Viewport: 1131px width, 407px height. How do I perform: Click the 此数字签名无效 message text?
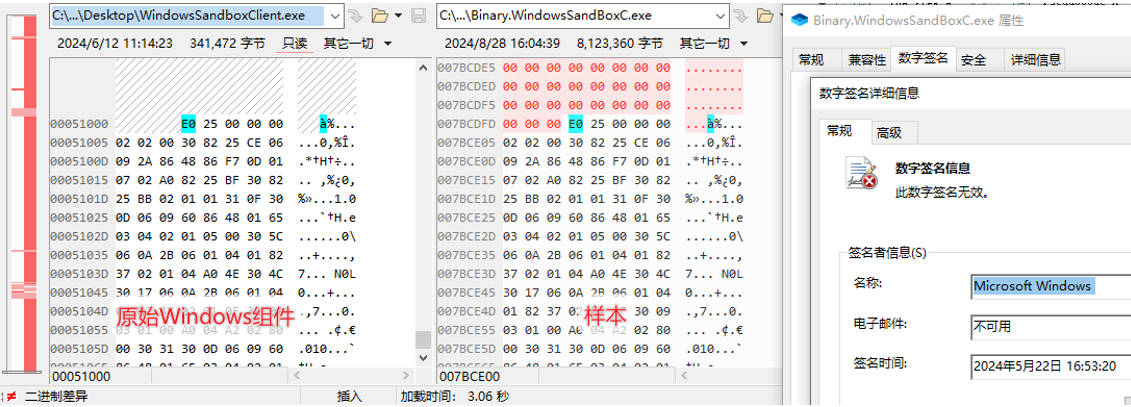[x=941, y=193]
